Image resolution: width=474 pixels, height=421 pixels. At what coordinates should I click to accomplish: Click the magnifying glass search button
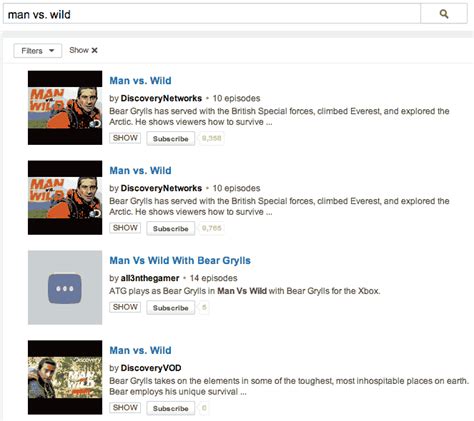[x=444, y=14]
